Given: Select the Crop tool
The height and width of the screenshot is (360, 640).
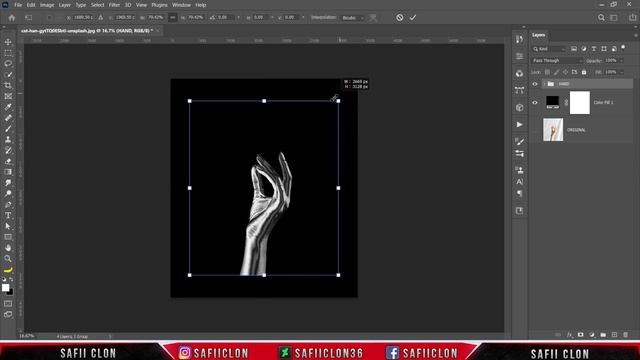Looking at the screenshot, I should coord(8,85).
